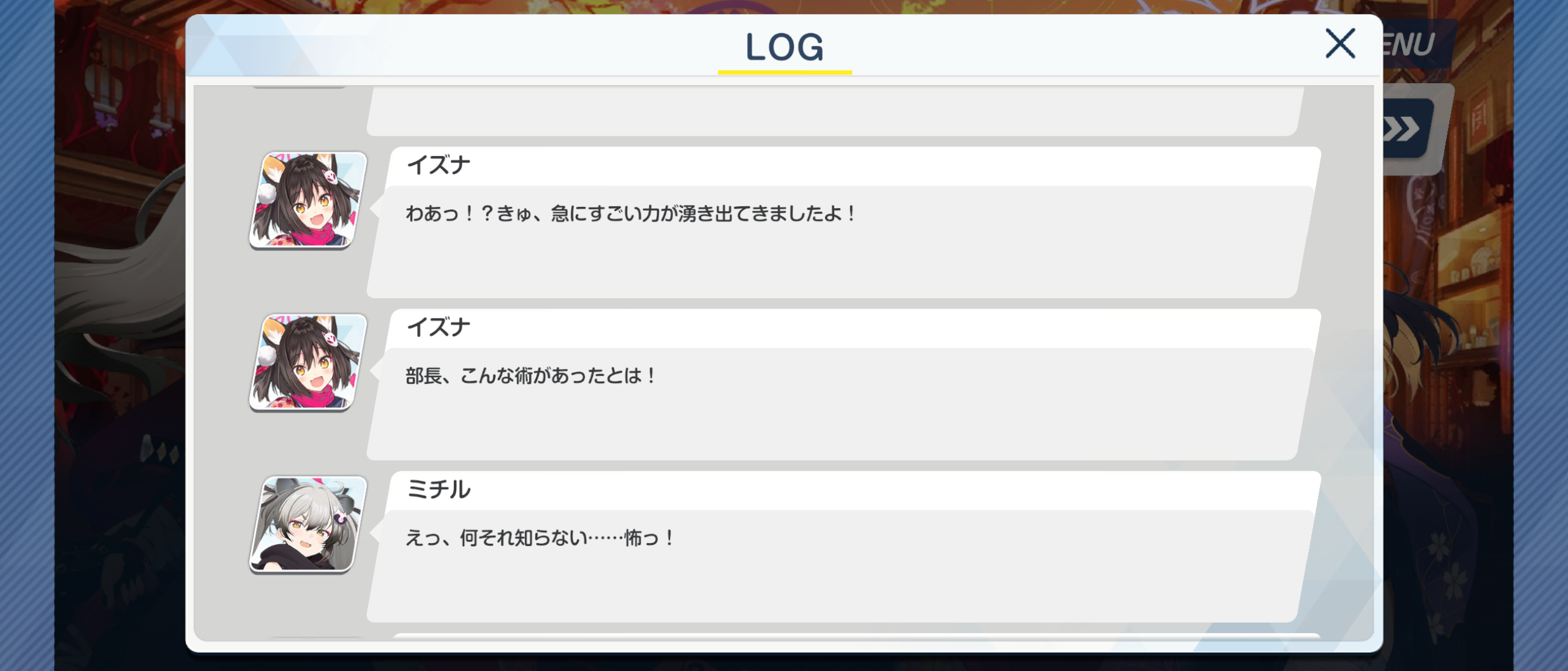Click the イズナ name above 部長 line
This screenshot has width=1568, height=671.
[439, 328]
